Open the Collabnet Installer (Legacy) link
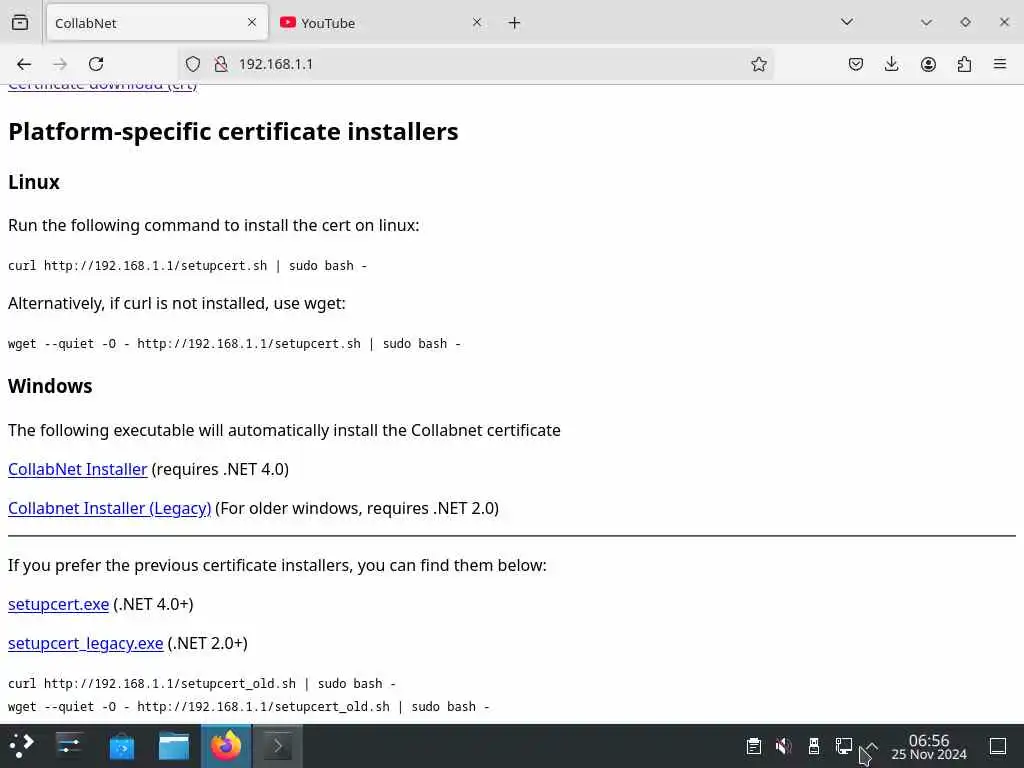 point(110,508)
